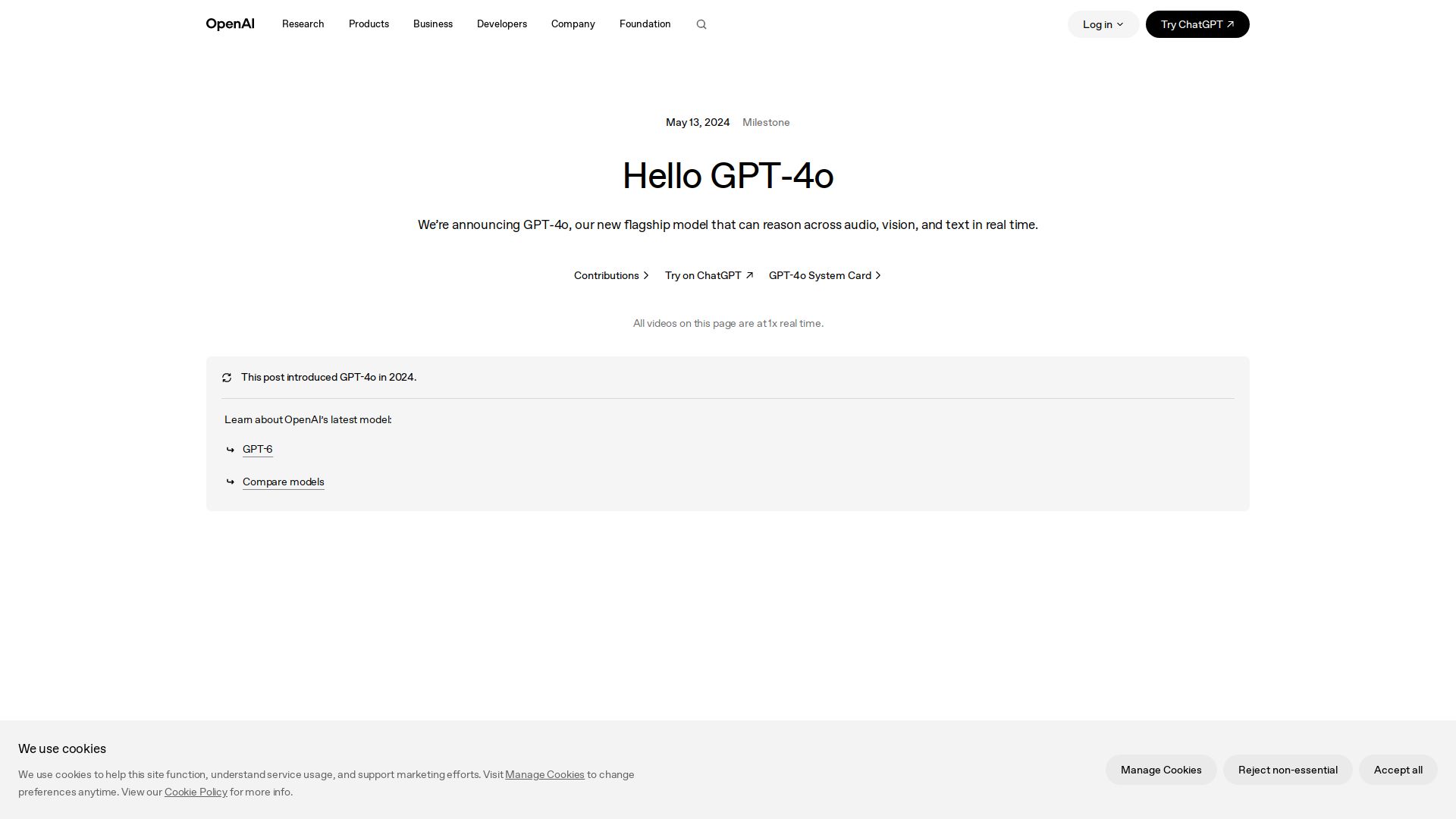Expand the Log in dropdown
Screen dimensions: 1456x819
[1103, 24]
